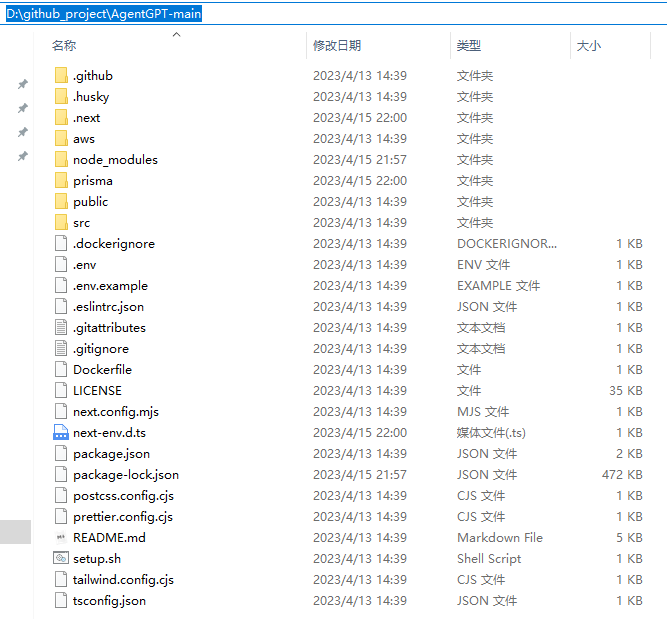
Task: Click the node_modules folder icon
Action: (61, 159)
